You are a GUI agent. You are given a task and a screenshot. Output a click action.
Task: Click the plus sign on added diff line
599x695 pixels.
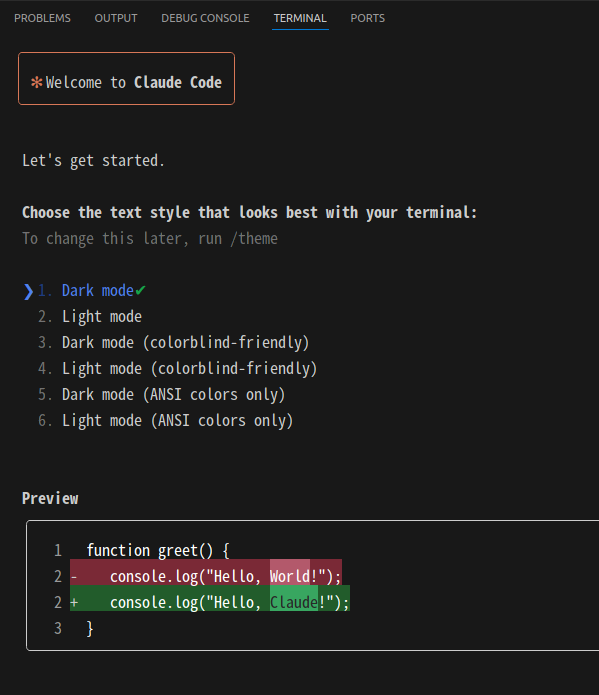pos(74,603)
